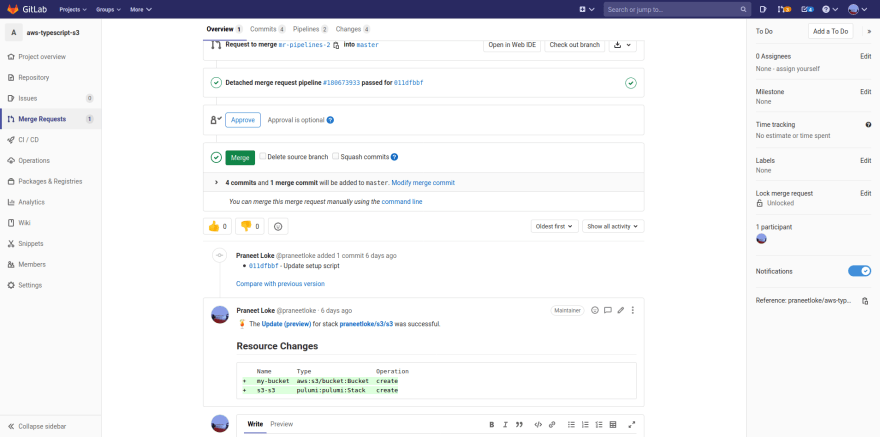
Task: Check Squash commits checkbox
Action: pyautogui.click(x=336, y=157)
